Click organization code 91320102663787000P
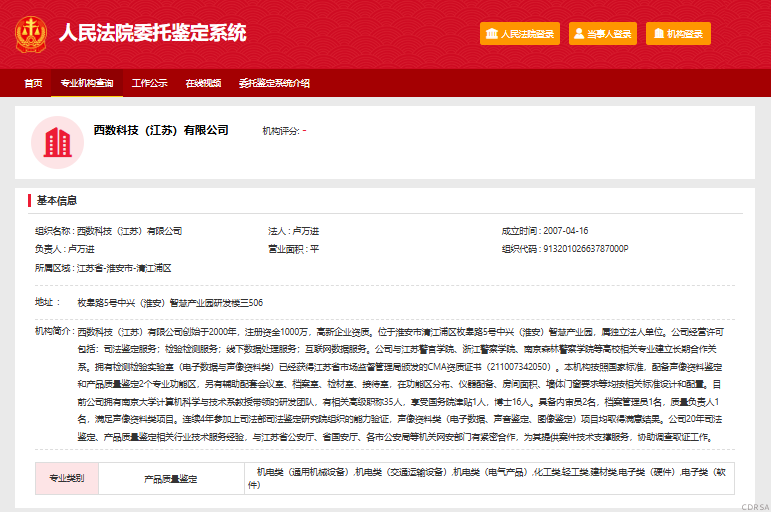 pos(586,249)
